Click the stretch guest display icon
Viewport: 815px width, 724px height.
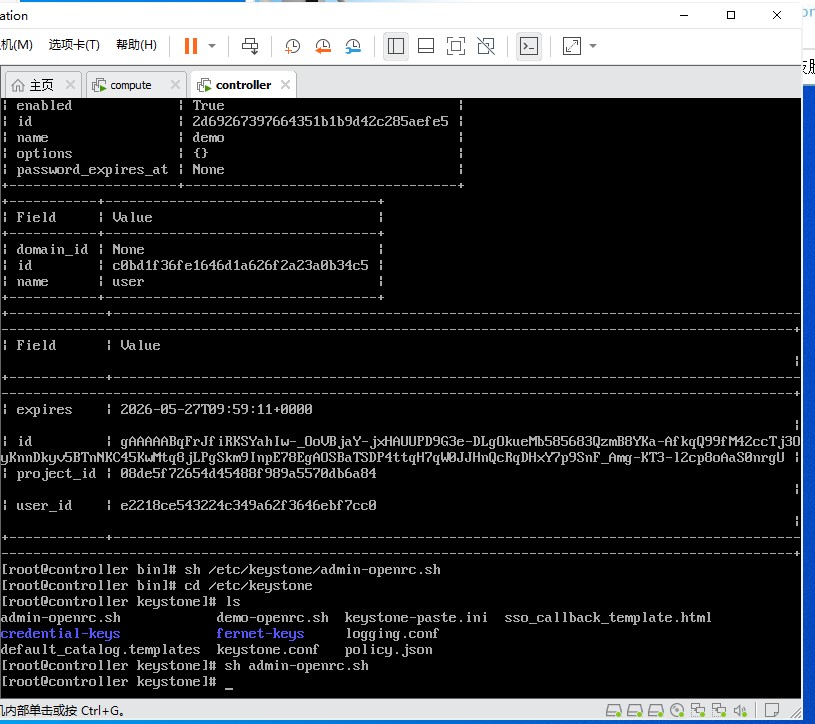572,46
